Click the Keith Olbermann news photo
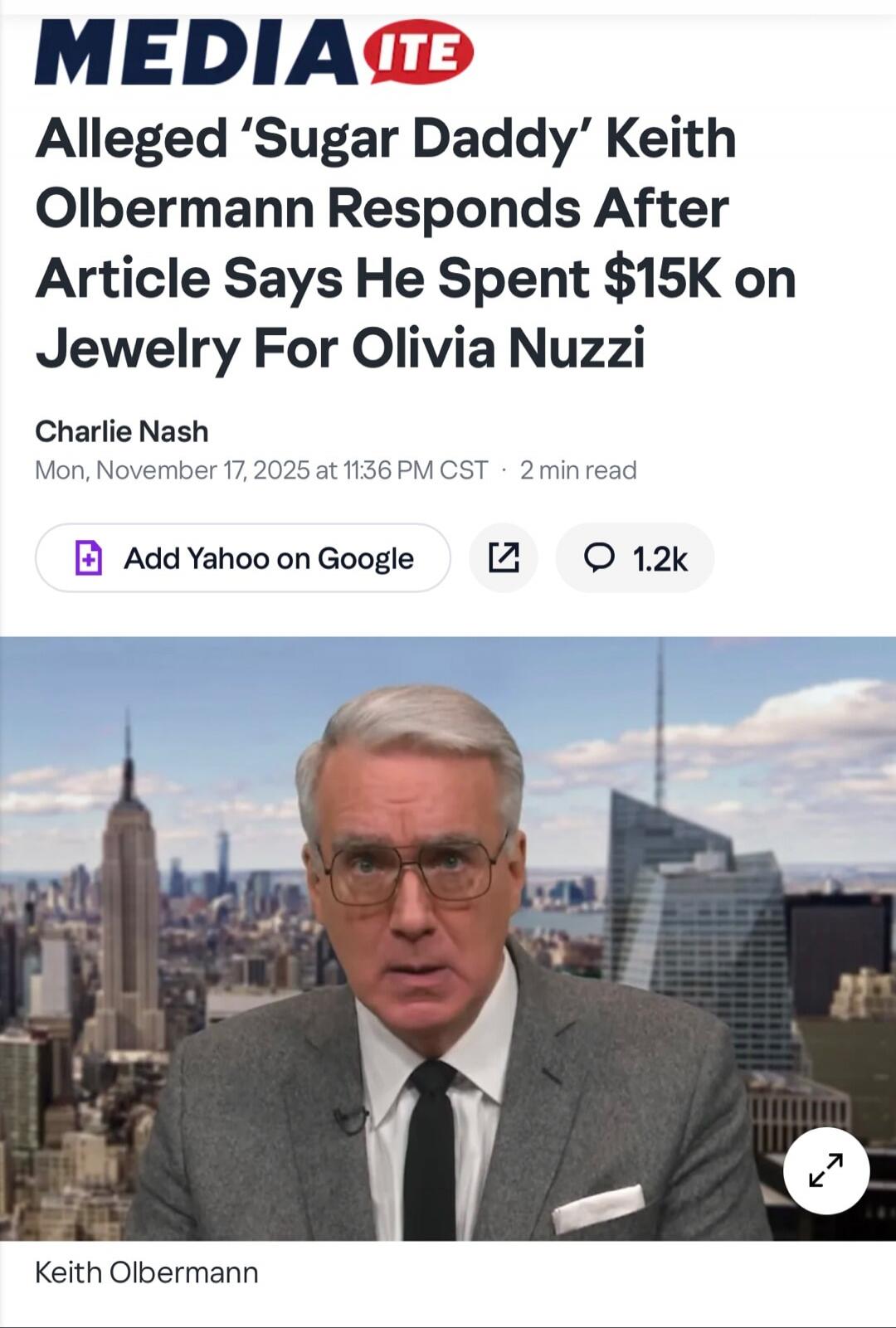This screenshot has width=896, height=1328. [x=448, y=937]
